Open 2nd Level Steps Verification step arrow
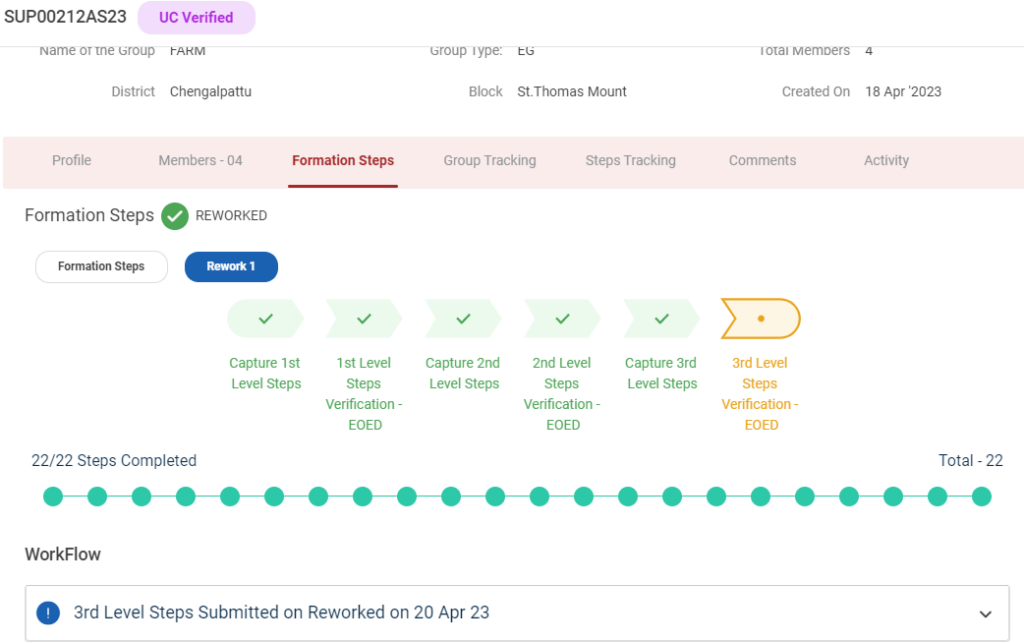Screen dimensions: 1024x643 [x=562, y=319]
